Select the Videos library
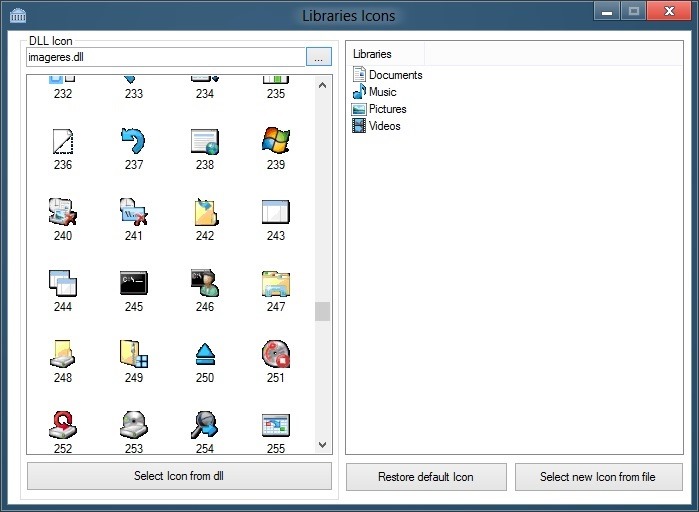 pos(376,126)
